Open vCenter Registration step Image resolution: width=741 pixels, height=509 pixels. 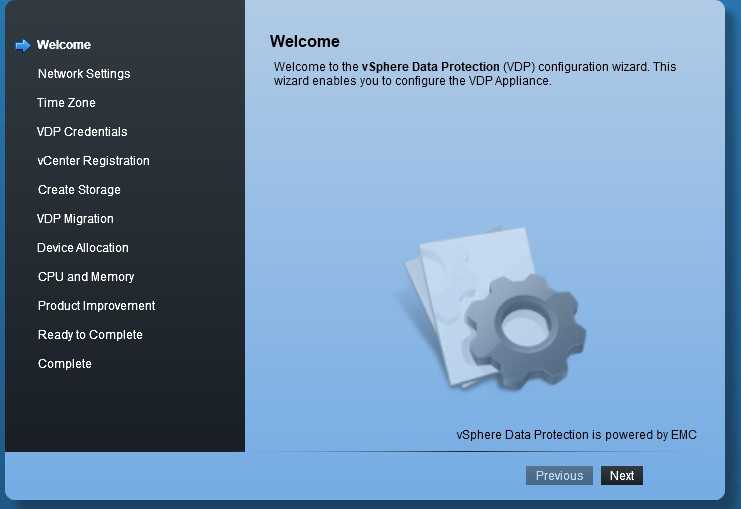point(94,161)
